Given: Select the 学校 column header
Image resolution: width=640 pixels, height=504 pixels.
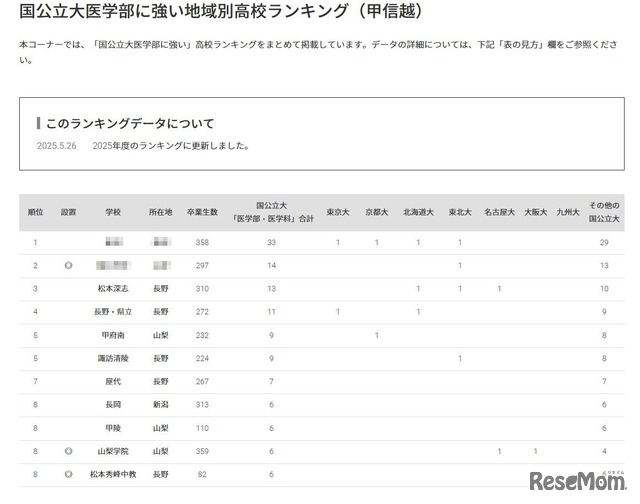Looking at the screenshot, I should point(113,212).
